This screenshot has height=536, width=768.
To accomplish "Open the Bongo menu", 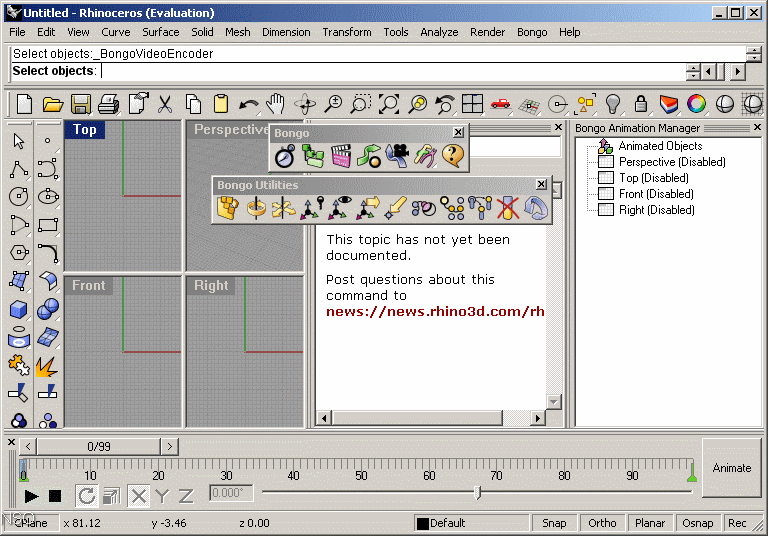I will (532, 32).
